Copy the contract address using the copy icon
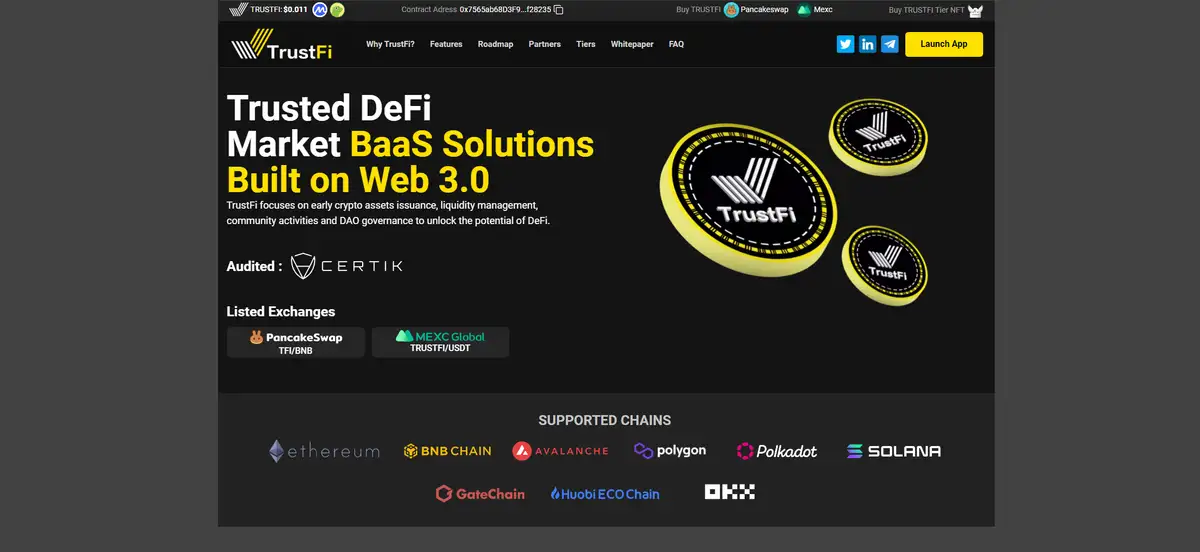The image size is (1200, 552). (559, 10)
